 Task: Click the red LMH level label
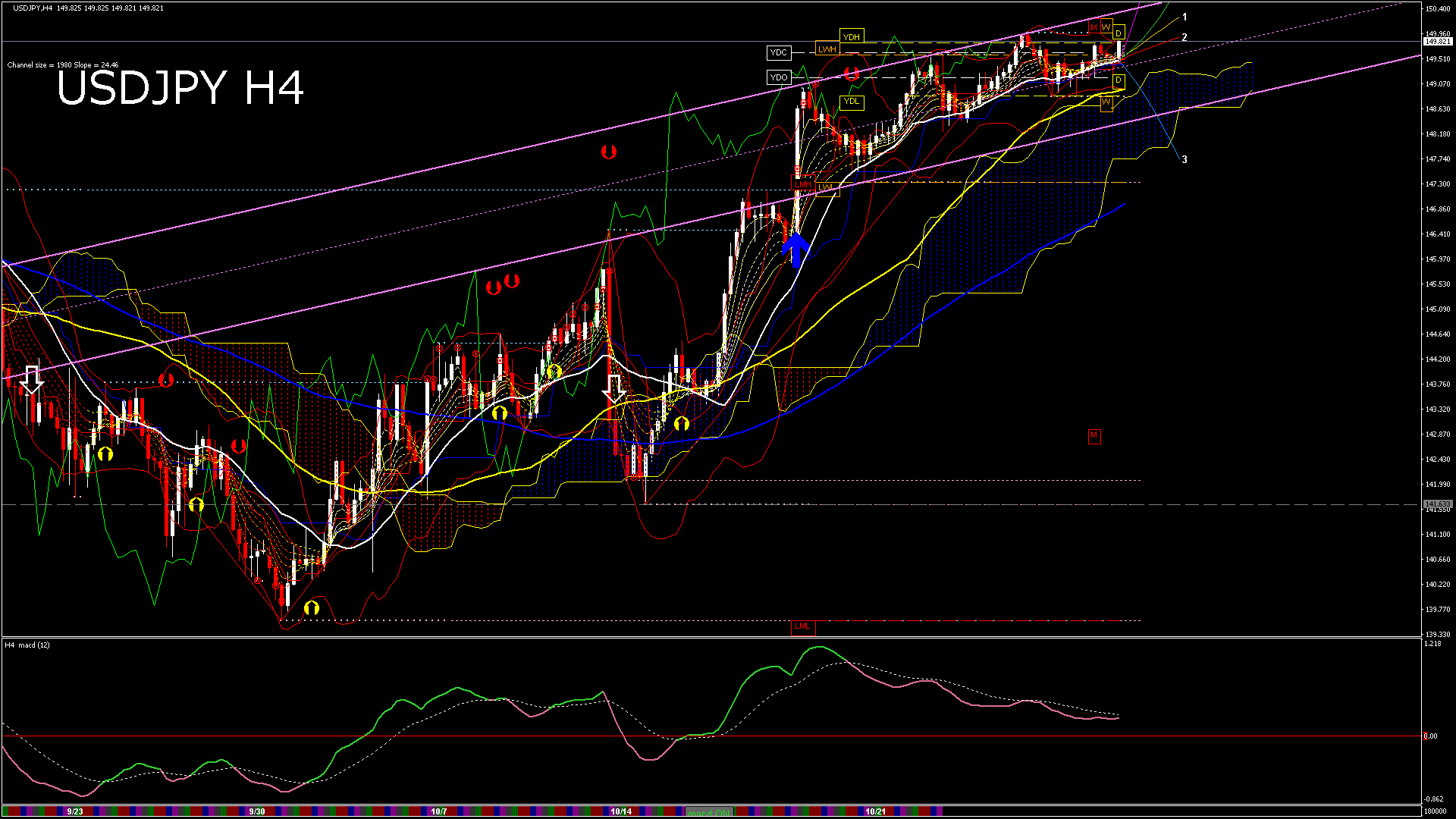802,184
